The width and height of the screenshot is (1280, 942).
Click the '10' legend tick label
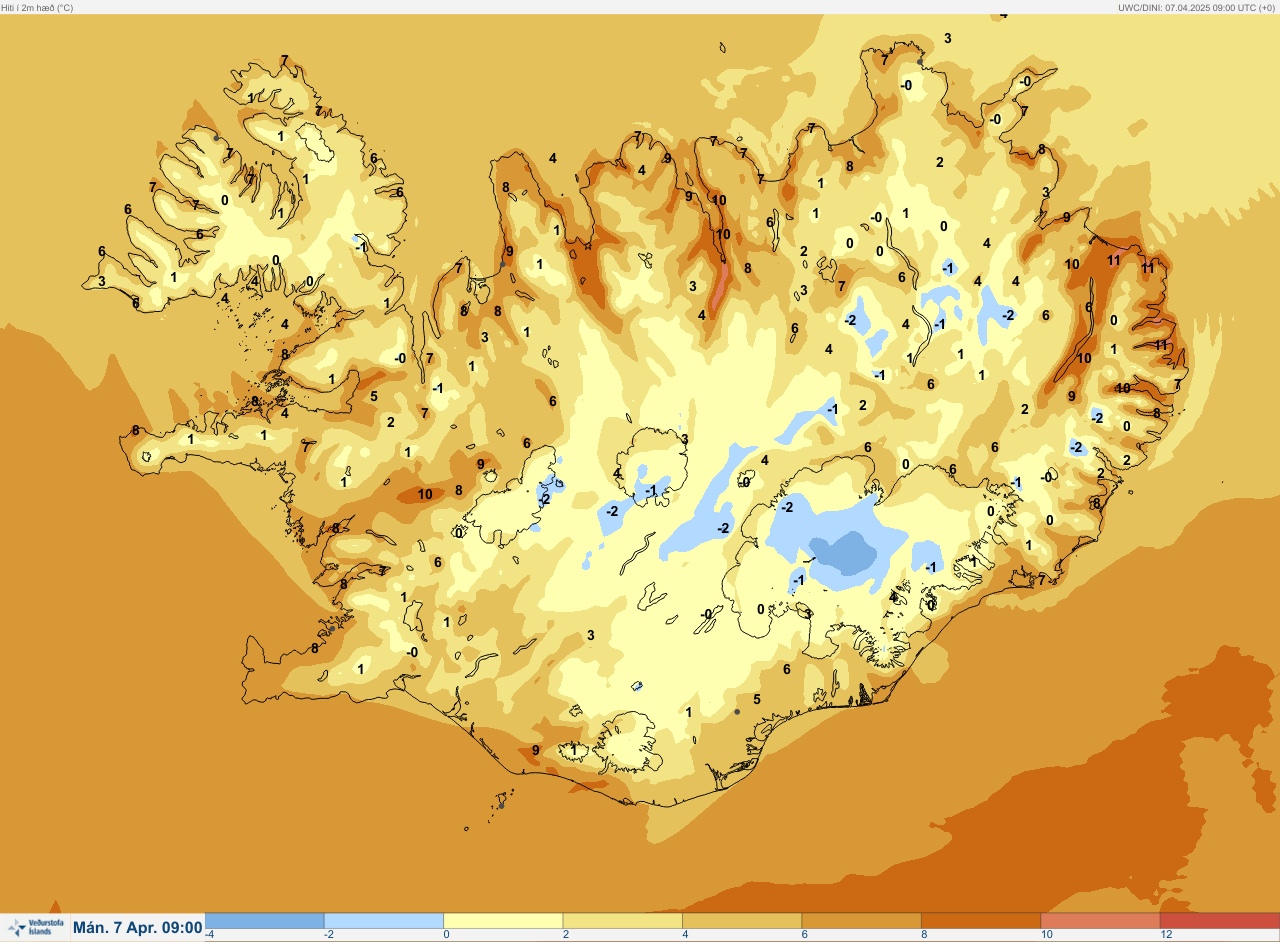pyautogui.click(x=1046, y=935)
